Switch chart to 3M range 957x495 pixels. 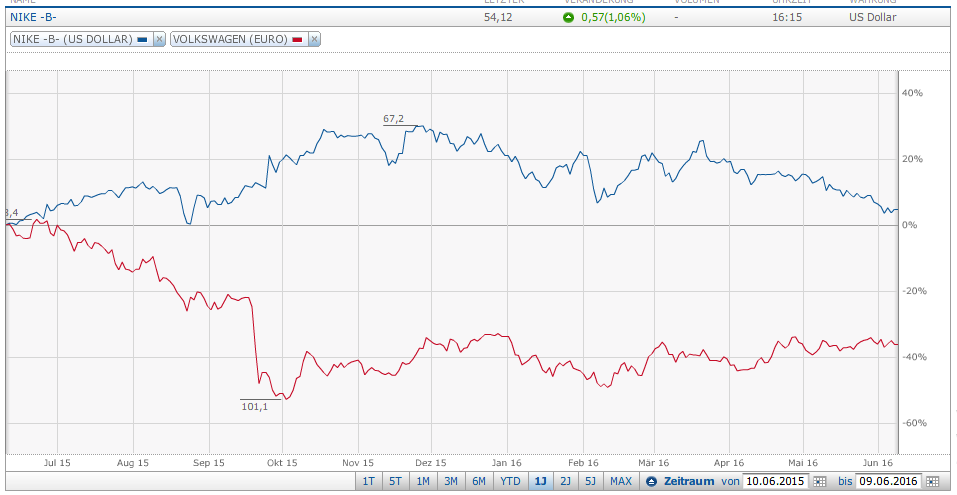452,482
